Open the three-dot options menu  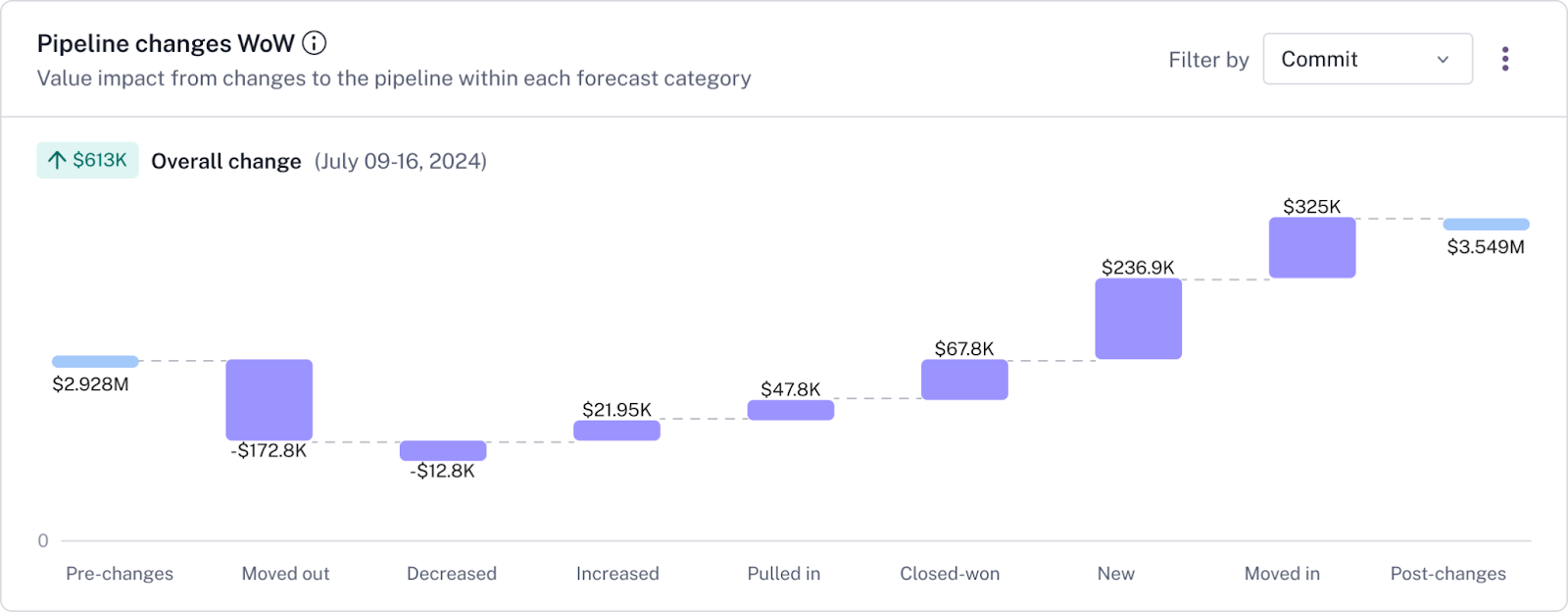pos(1505,58)
